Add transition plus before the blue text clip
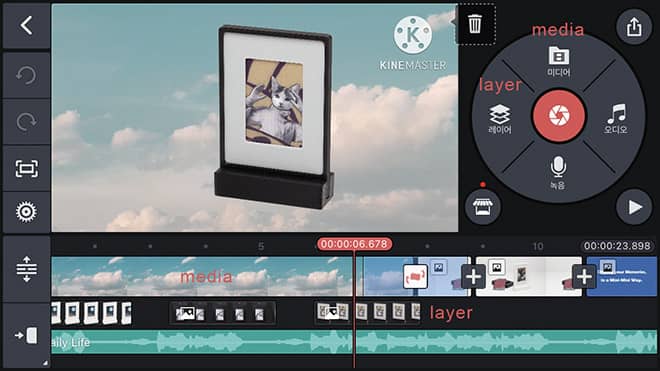This screenshot has height=371, width=660. click(x=584, y=277)
